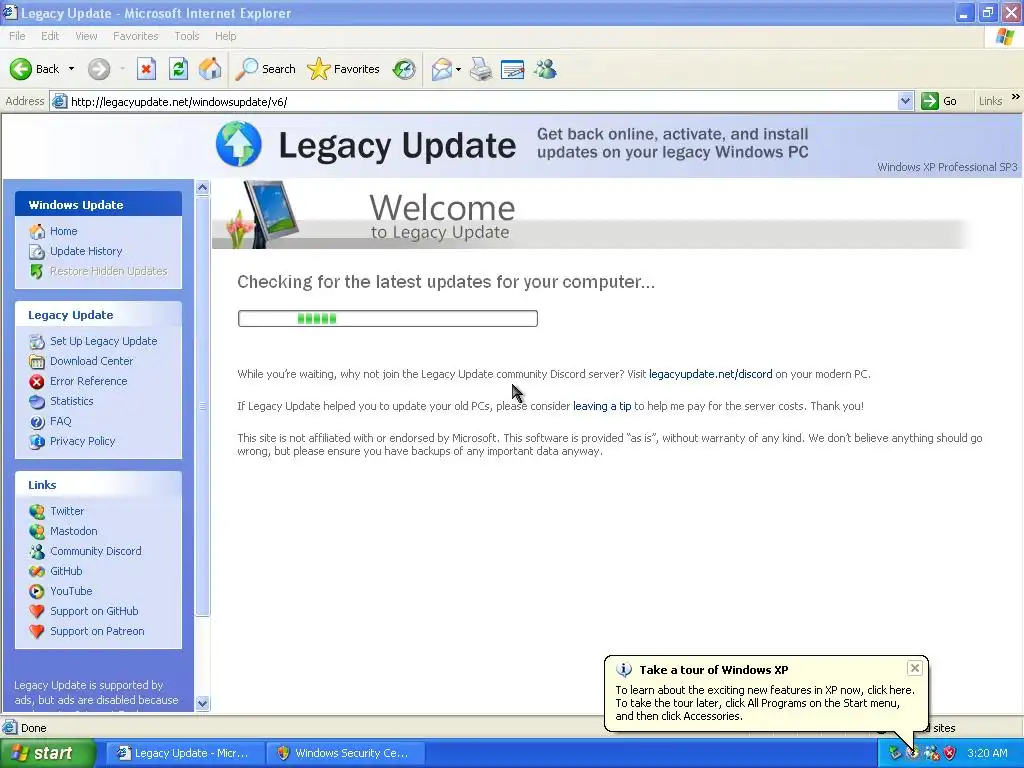Click the Stop loading icon
The width and height of the screenshot is (1024, 768).
click(146, 69)
